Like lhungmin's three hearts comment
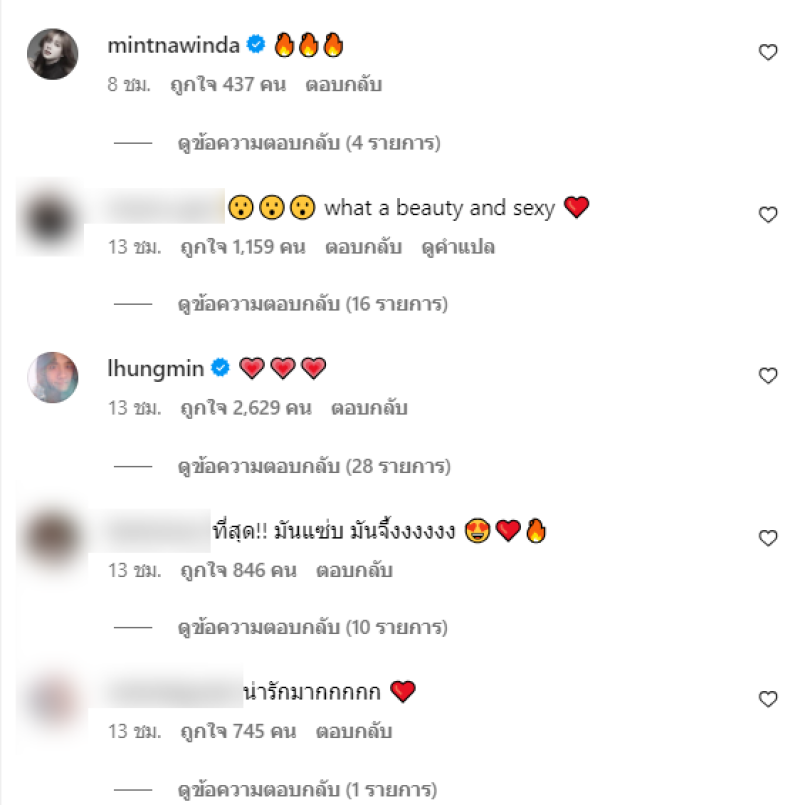The image size is (800, 805). [x=768, y=375]
